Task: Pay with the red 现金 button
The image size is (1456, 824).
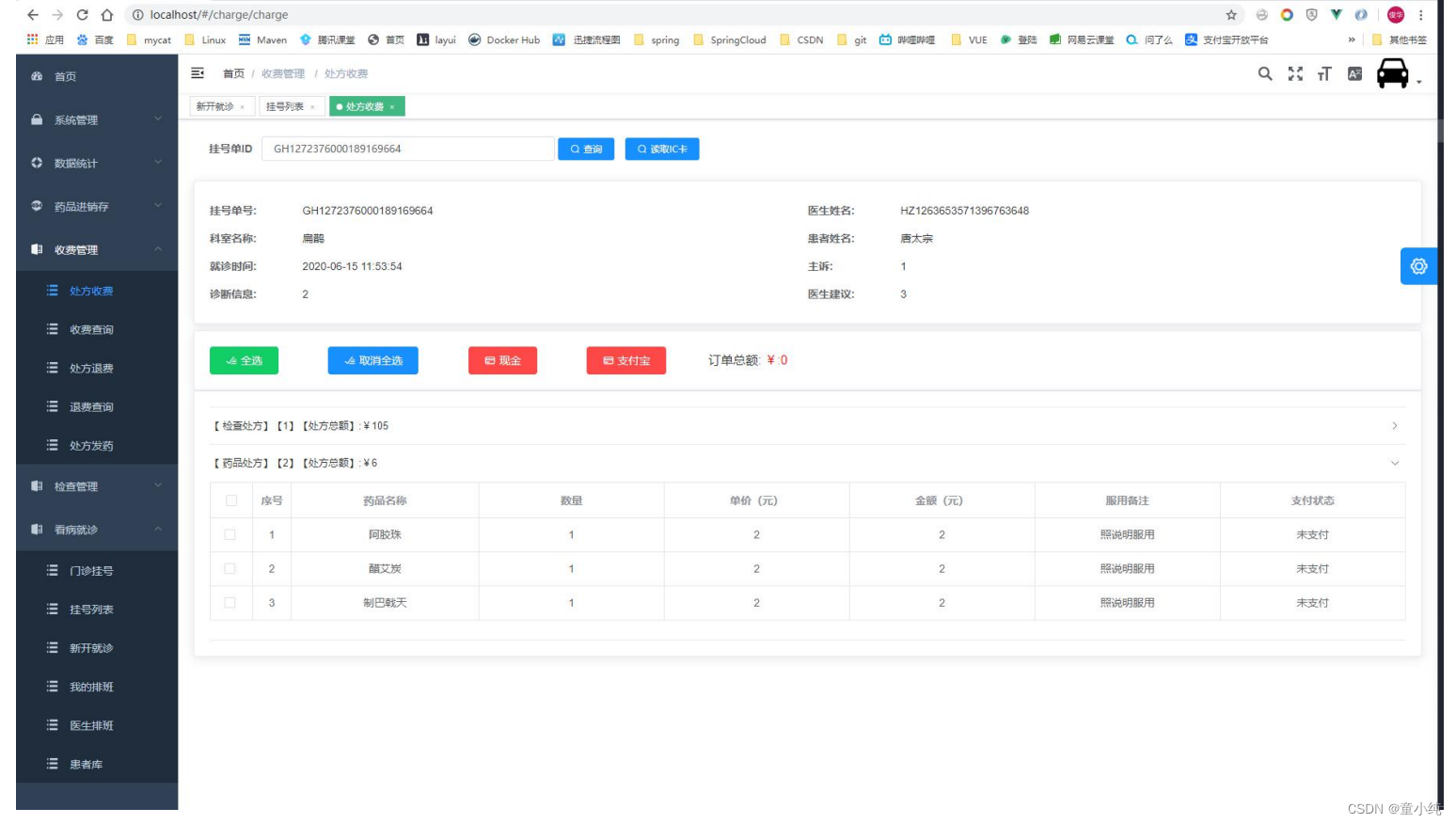Action: click(x=502, y=360)
